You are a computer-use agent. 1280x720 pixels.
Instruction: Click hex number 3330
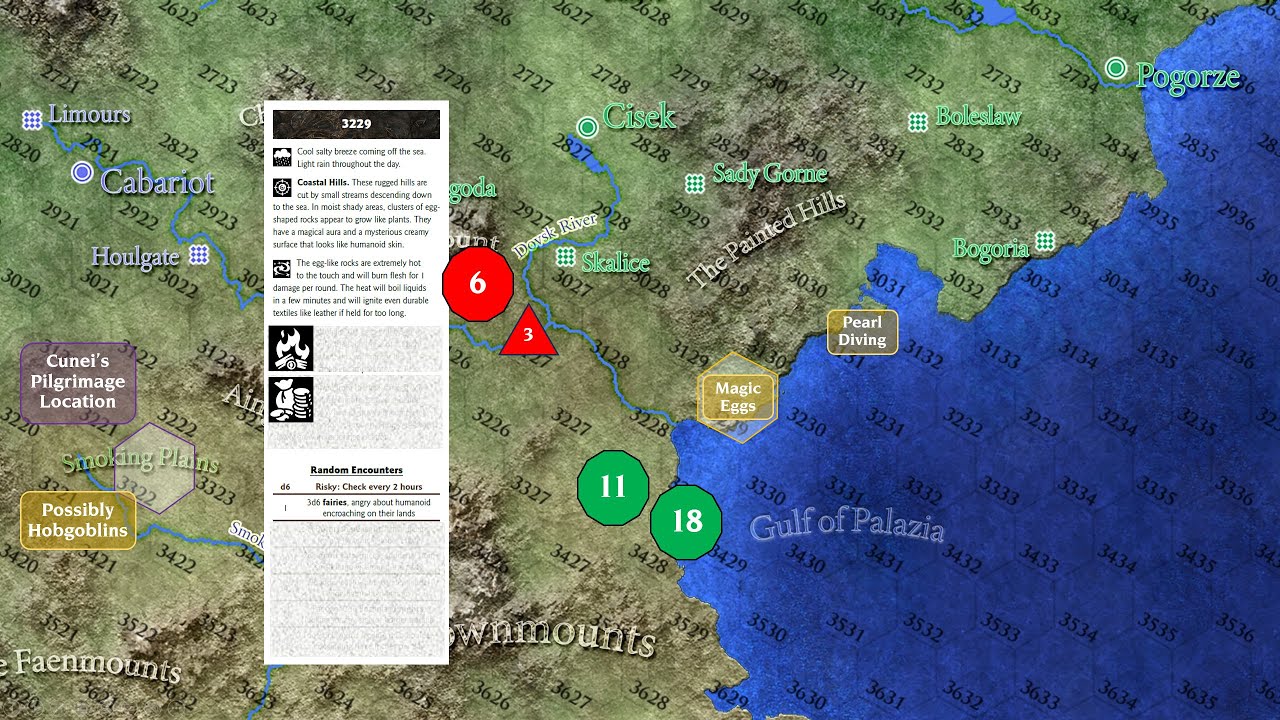pos(767,491)
